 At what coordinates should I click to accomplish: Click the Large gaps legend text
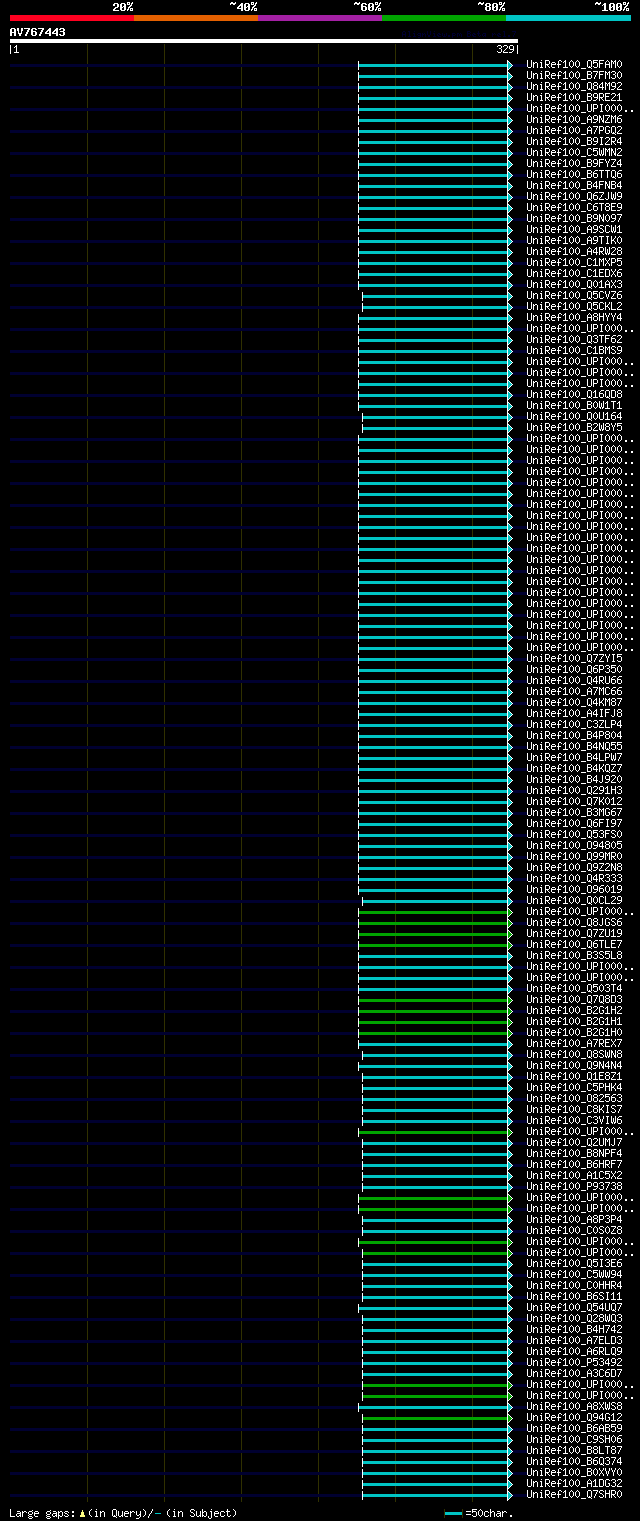123,1513
